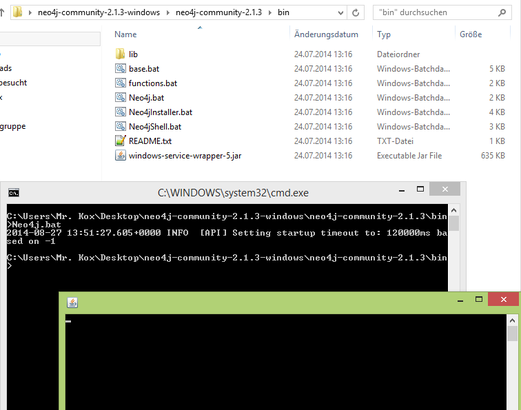This screenshot has width=521, height=410.
Task: Select the file name "functions.bat"
Action: coord(153,83)
